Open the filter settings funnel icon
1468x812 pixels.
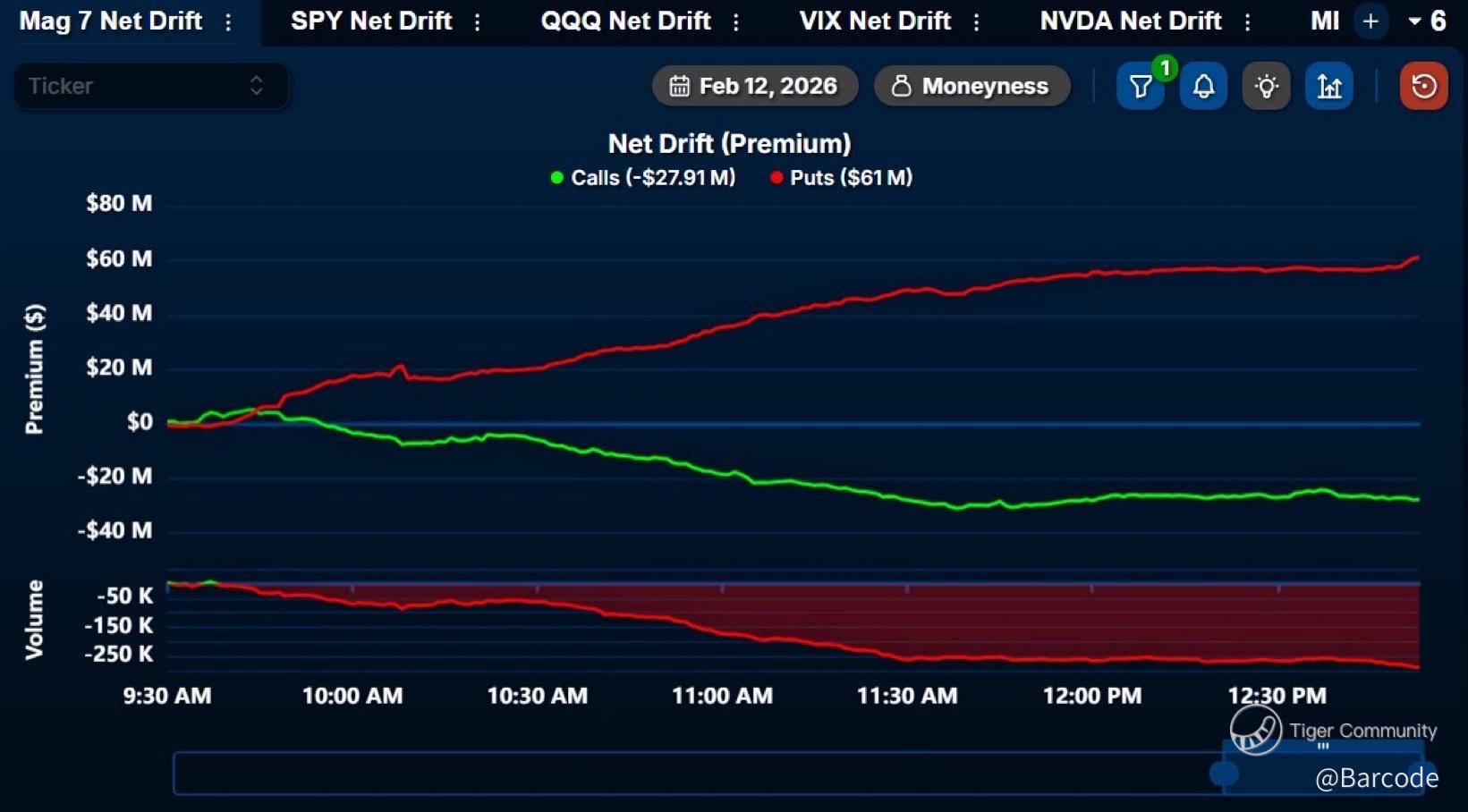pos(1141,87)
